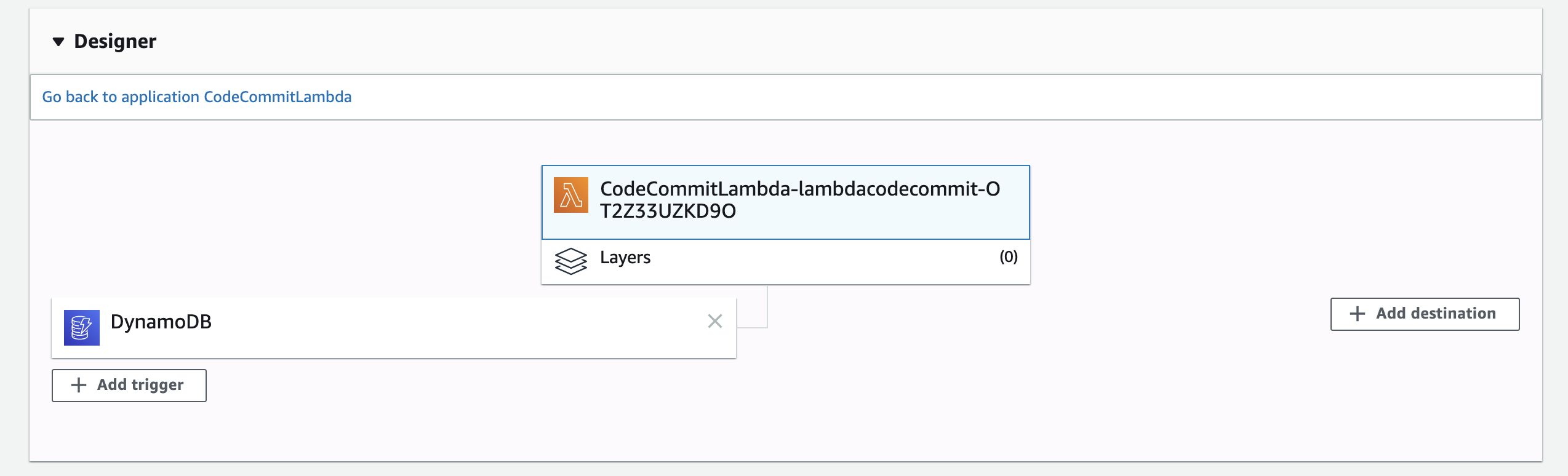Click empty area of Layers row
Screen dimensions: 1568x476
point(825,261)
